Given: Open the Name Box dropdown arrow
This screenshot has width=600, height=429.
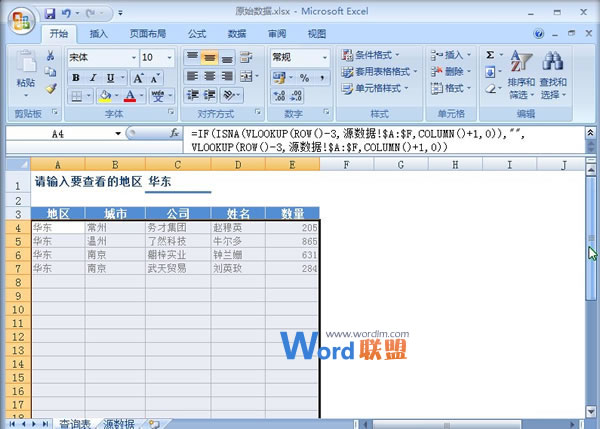Looking at the screenshot, I should (x=118, y=134).
